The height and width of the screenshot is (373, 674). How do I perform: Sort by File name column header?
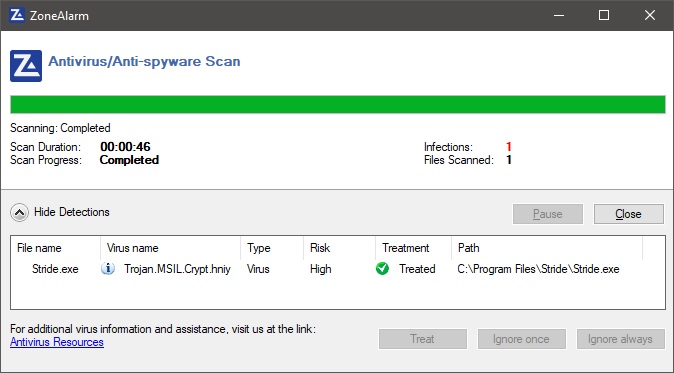coord(55,248)
